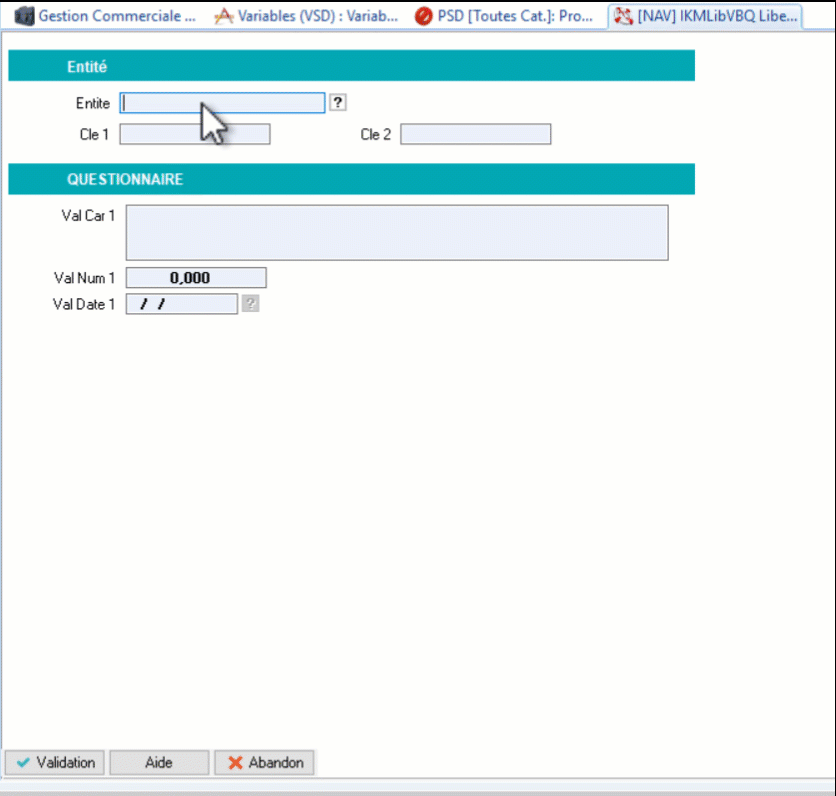
Task: Open help with the Aide button
Action: click(x=159, y=762)
